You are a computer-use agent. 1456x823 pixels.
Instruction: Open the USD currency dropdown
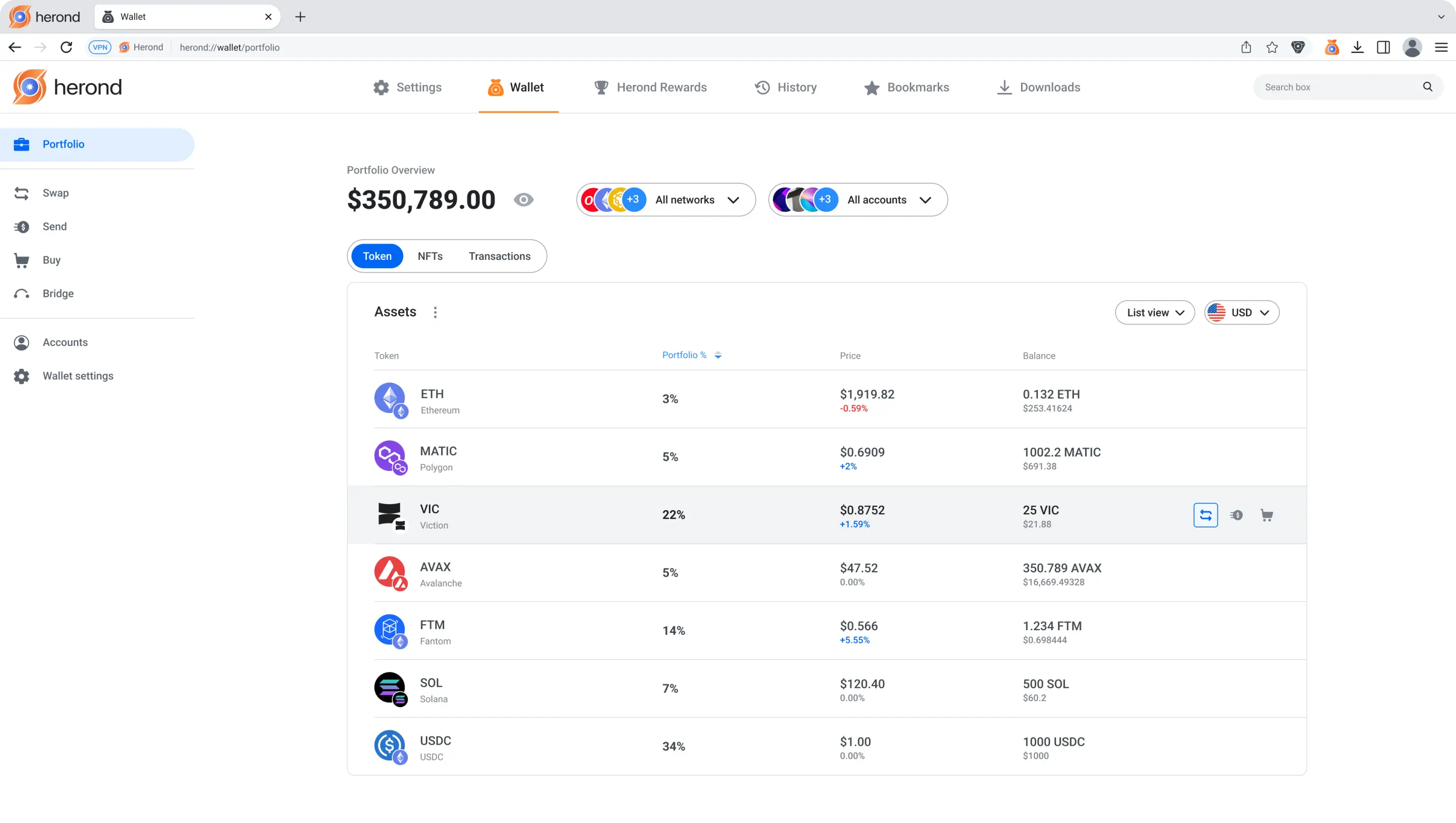click(x=1242, y=313)
